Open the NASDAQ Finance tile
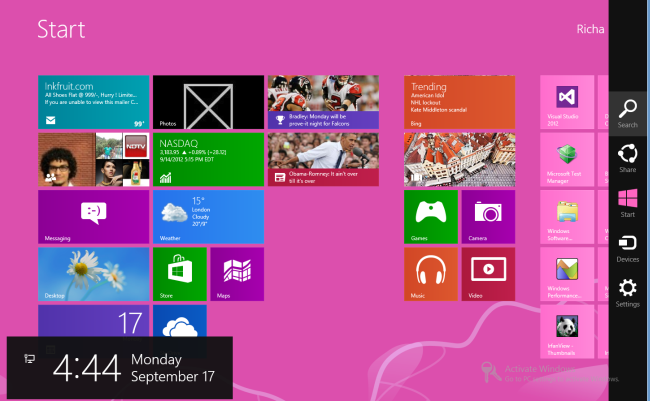 pyautogui.click(x=209, y=160)
